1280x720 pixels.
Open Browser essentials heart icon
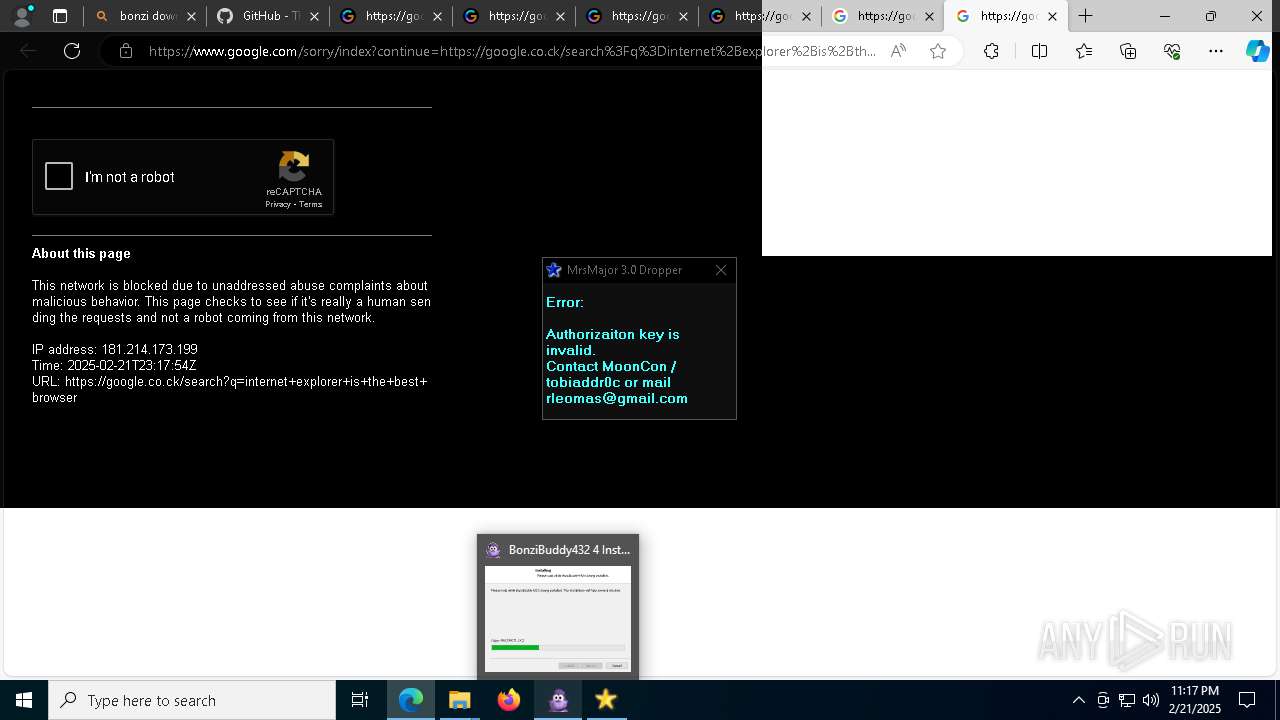(1172, 51)
